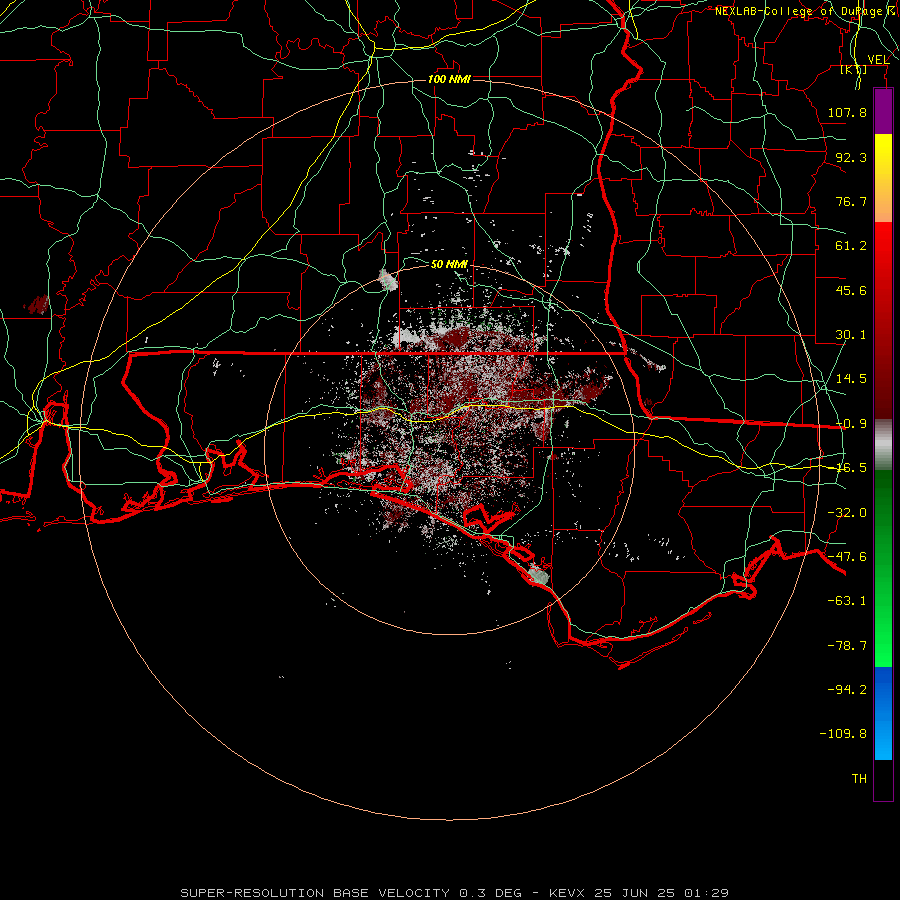Screen dimensions: 900x900
Task: Click the 45.6 velocity scale value
Action: 851,290
